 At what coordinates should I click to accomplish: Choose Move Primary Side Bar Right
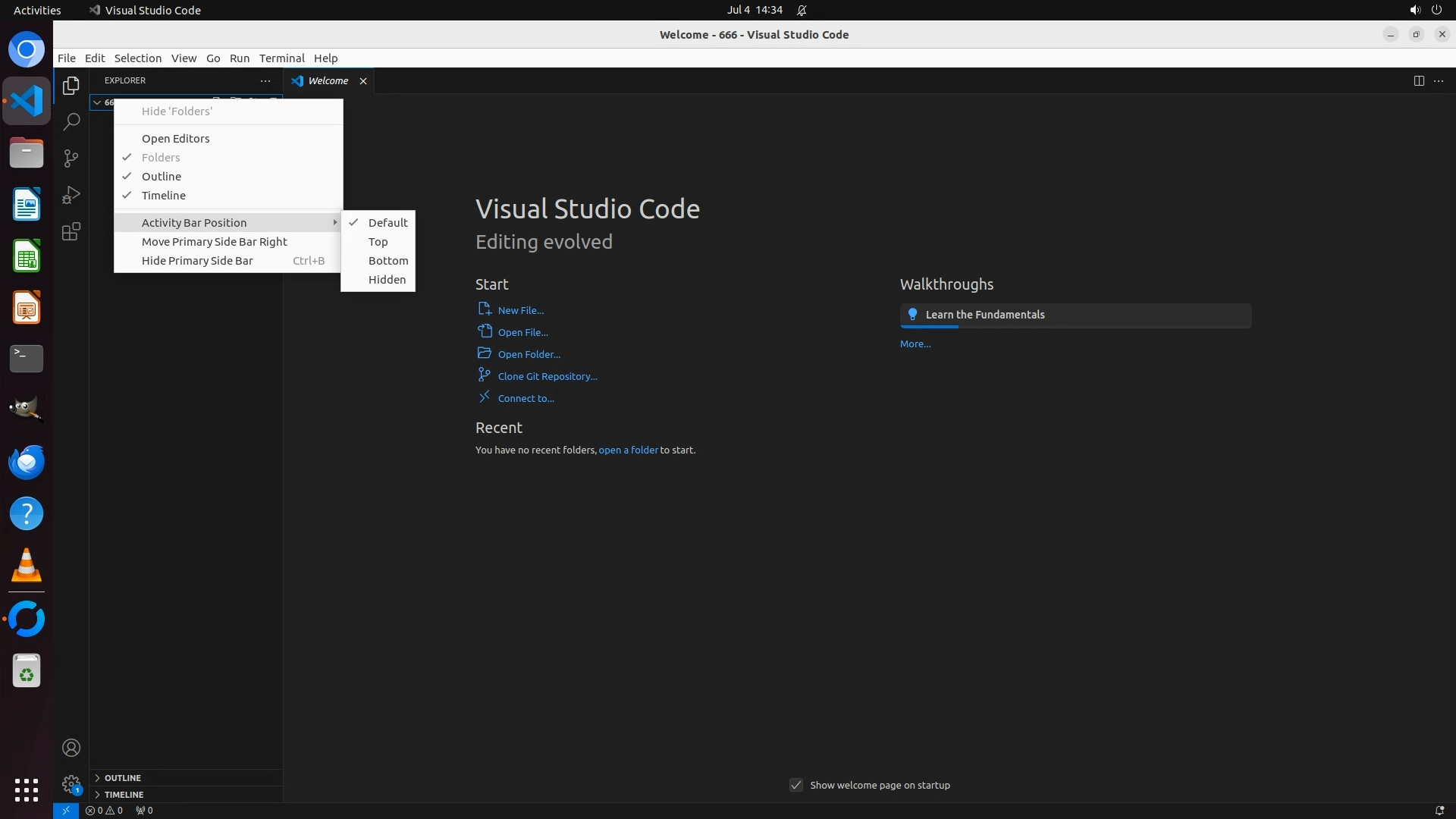[x=215, y=242]
